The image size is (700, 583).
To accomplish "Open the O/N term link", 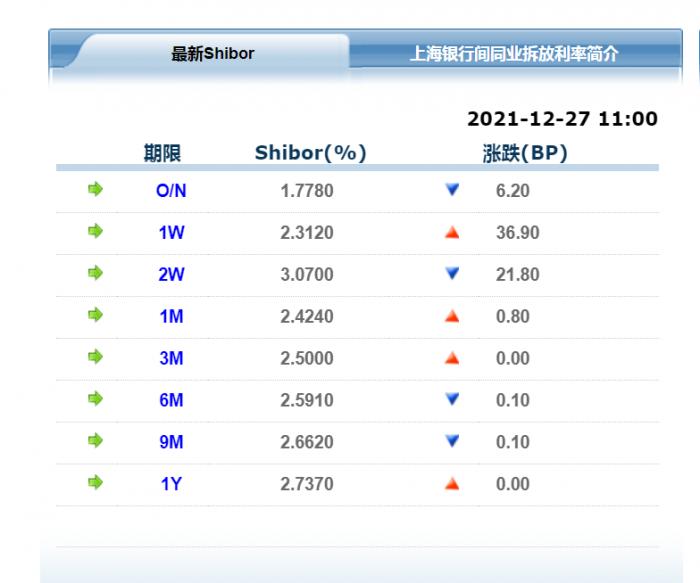I will pyautogui.click(x=171, y=191).
